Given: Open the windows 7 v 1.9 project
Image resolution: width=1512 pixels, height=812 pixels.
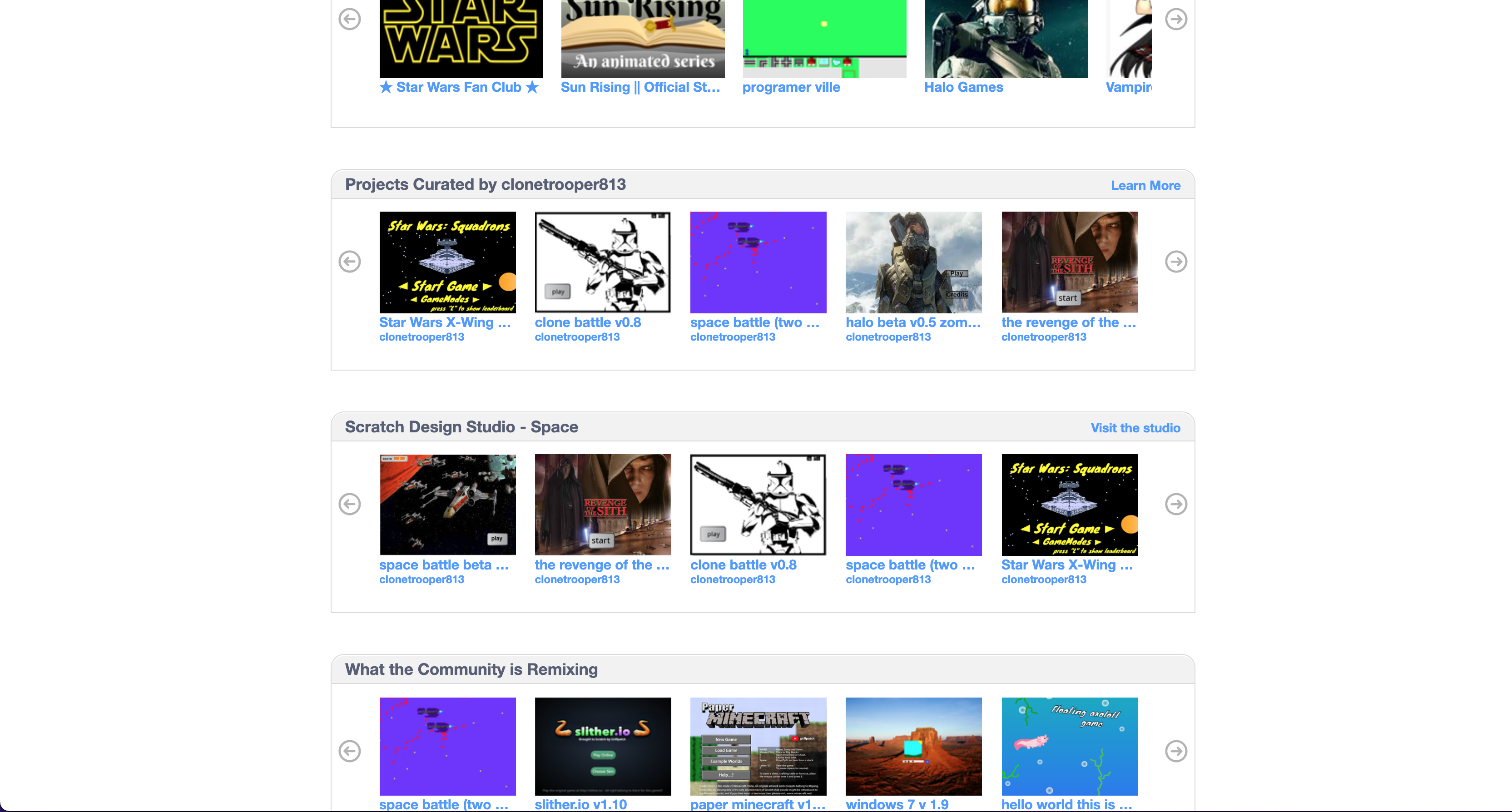Looking at the screenshot, I should (897, 804).
